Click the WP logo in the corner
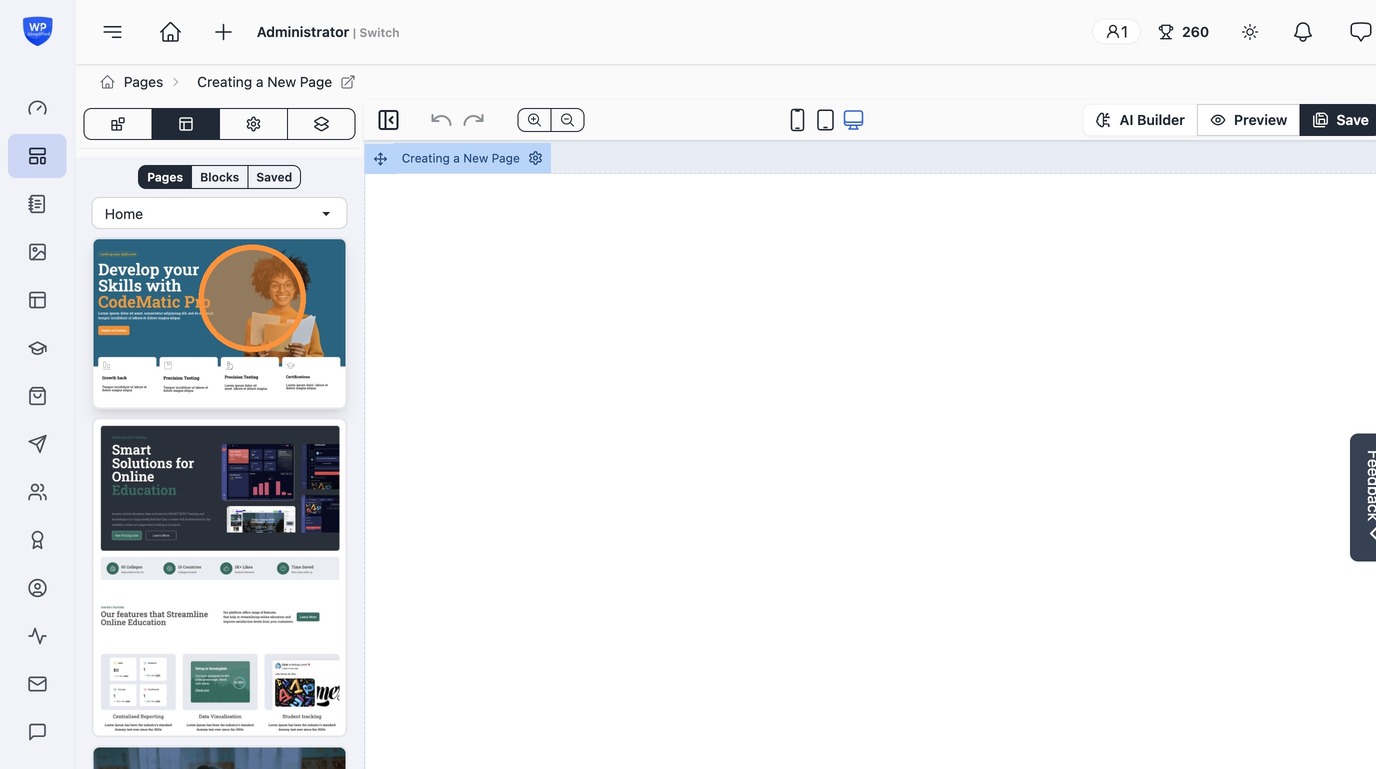Image resolution: width=1376 pixels, height=769 pixels. pos(38,31)
